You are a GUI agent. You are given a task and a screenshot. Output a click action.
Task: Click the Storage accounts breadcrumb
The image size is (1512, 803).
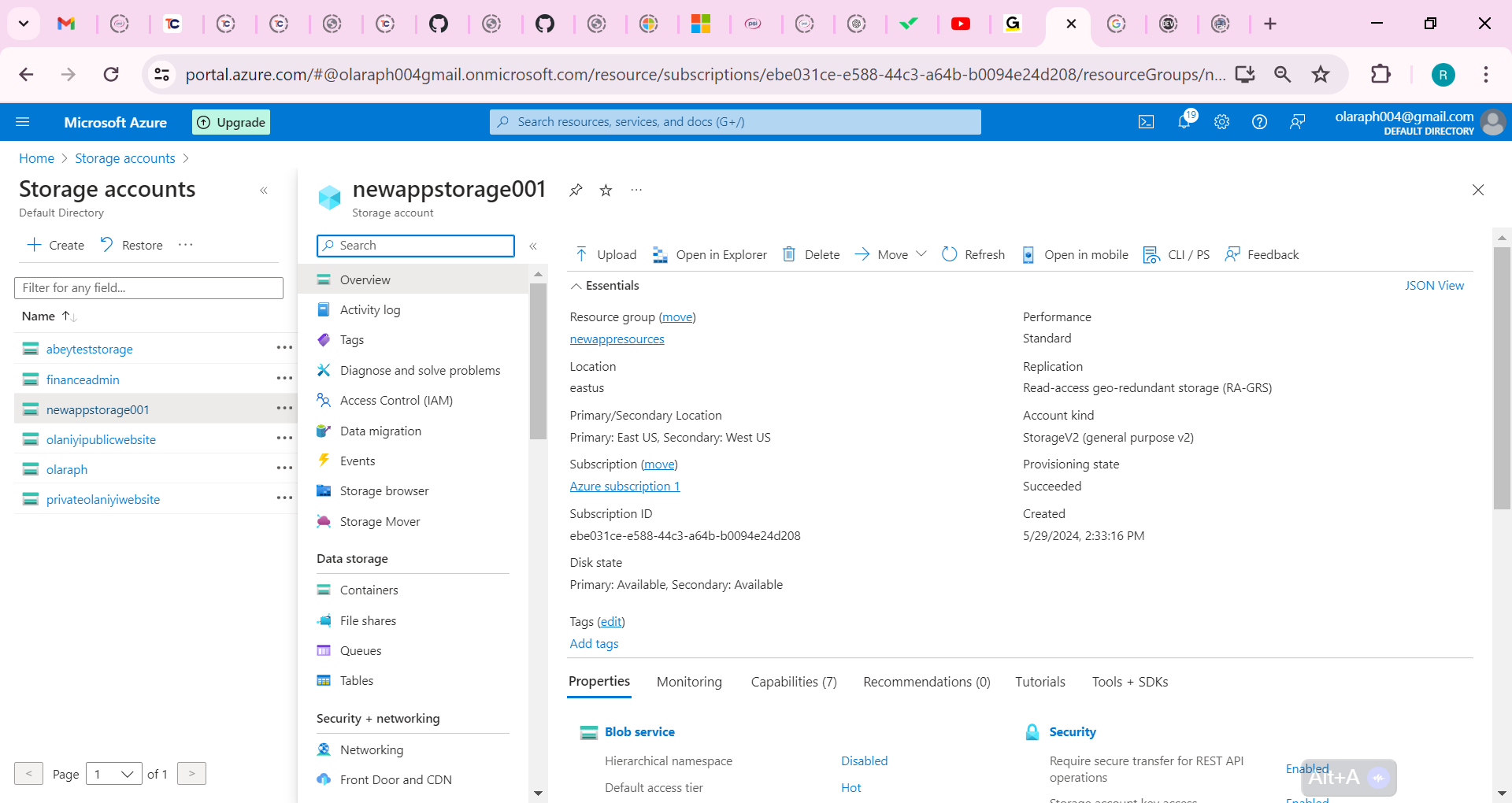125,158
